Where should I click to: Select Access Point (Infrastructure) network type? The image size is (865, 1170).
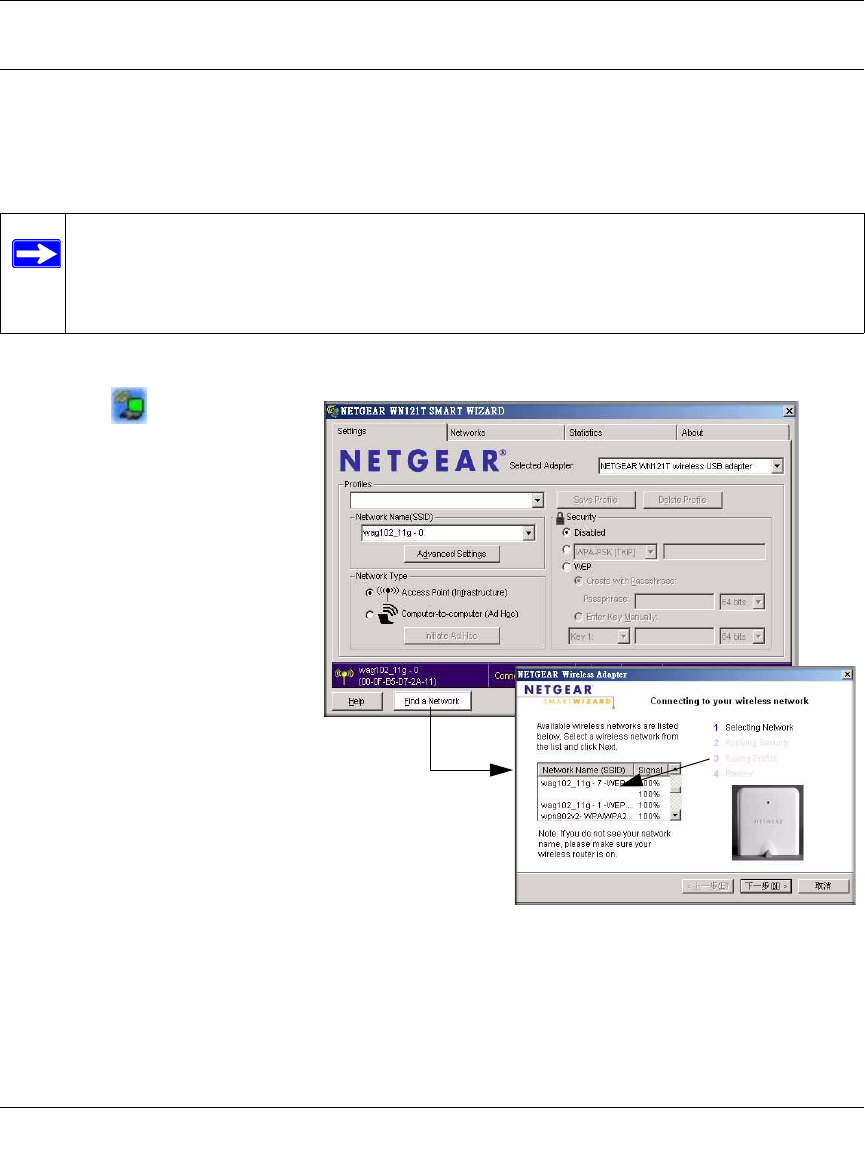[x=369, y=592]
